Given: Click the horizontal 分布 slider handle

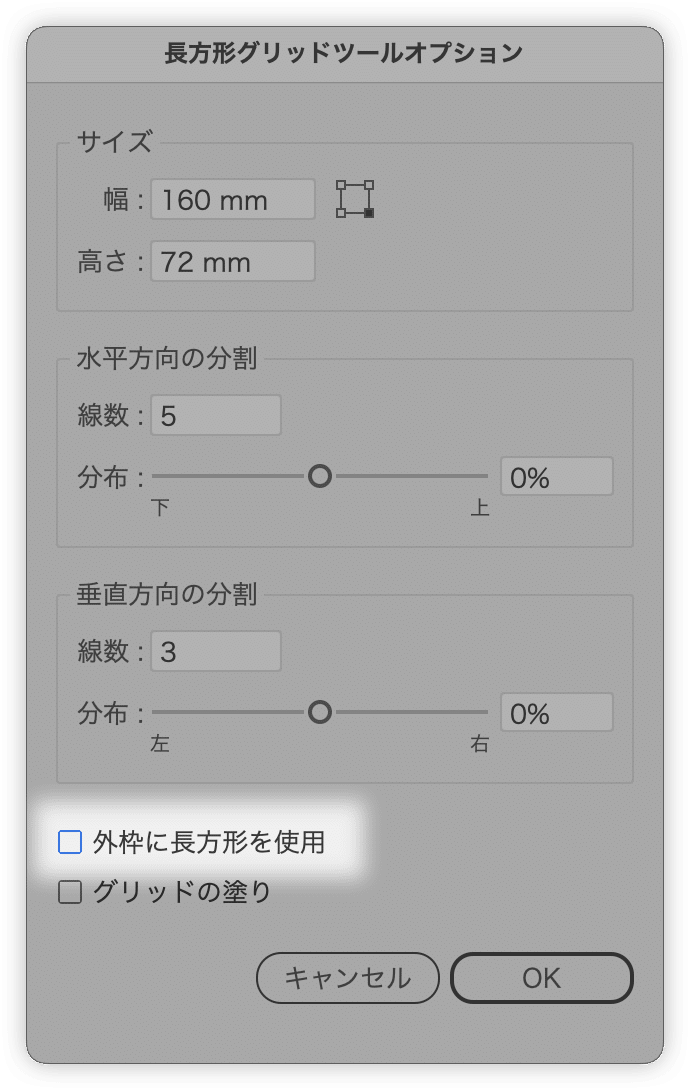Looking at the screenshot, I should coord(319,477).
